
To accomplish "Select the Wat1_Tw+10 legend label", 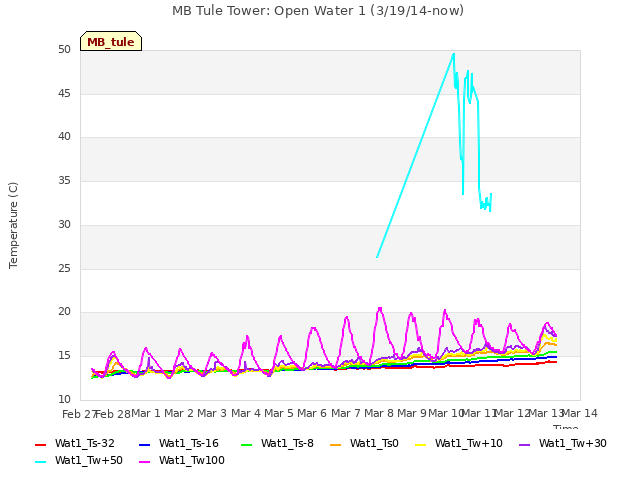I will [x=469, y=443].
